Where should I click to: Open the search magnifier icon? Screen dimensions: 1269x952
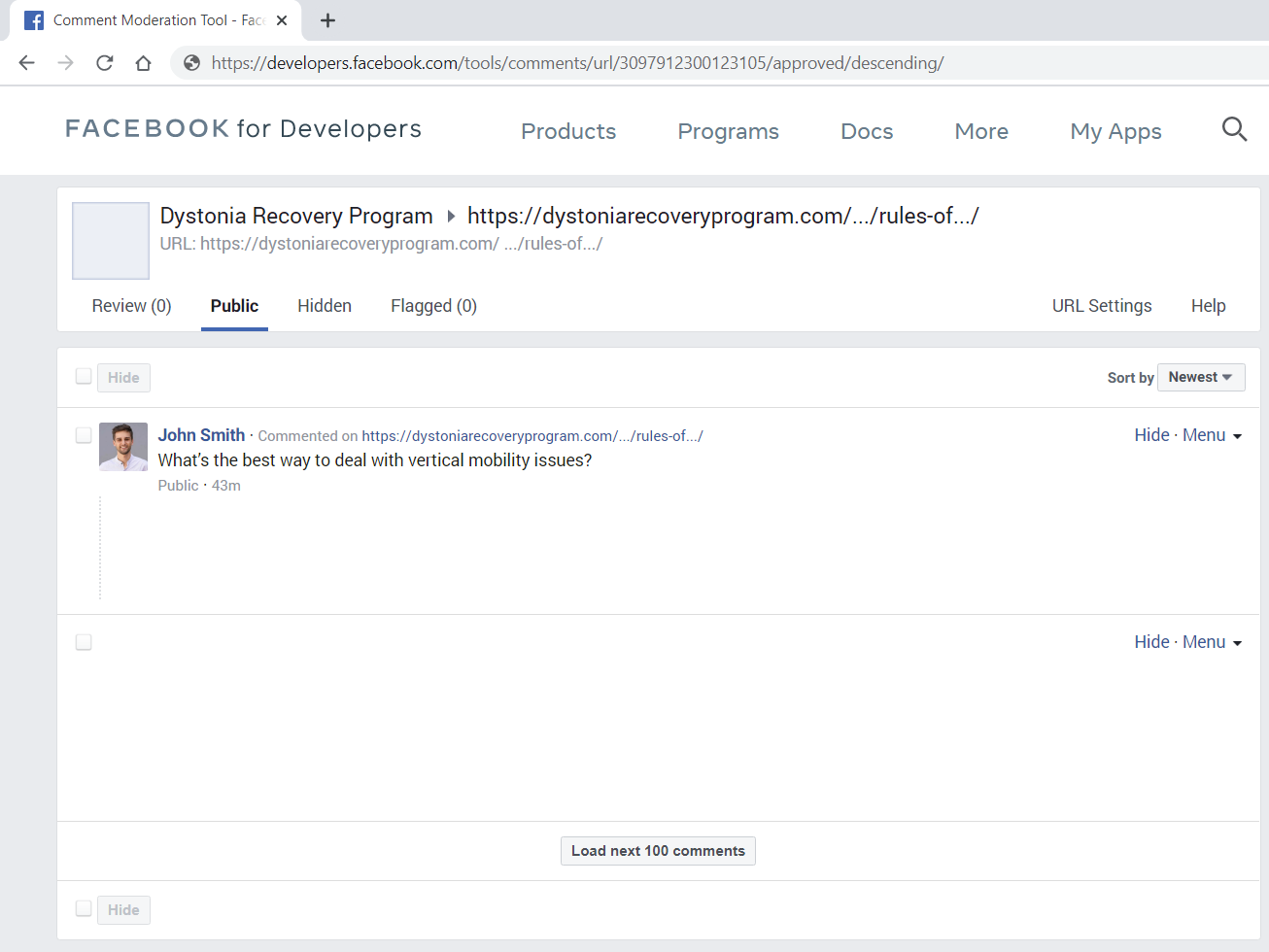[x=1234, y=129]
